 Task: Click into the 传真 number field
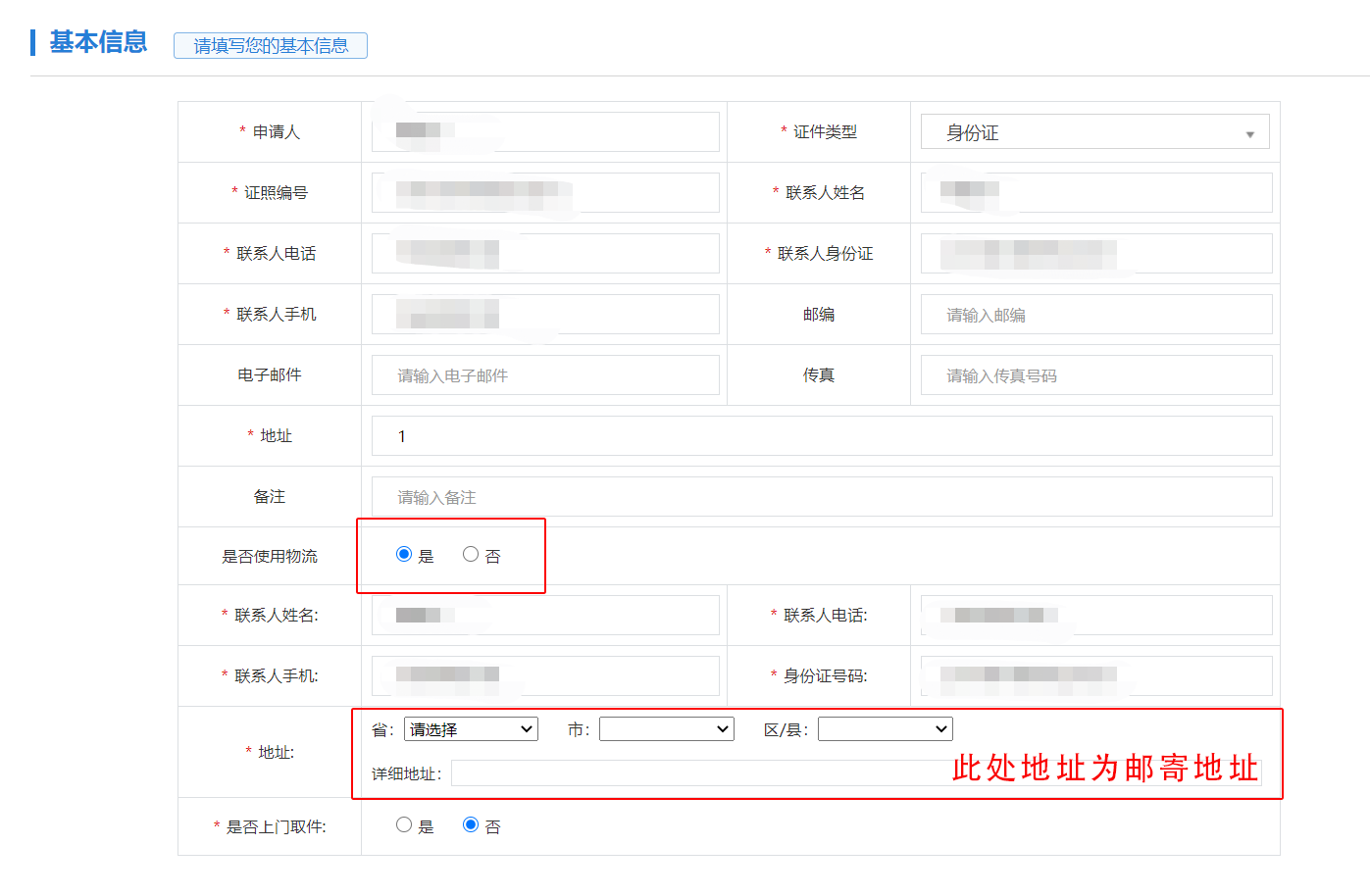[x=1095, y=375]
